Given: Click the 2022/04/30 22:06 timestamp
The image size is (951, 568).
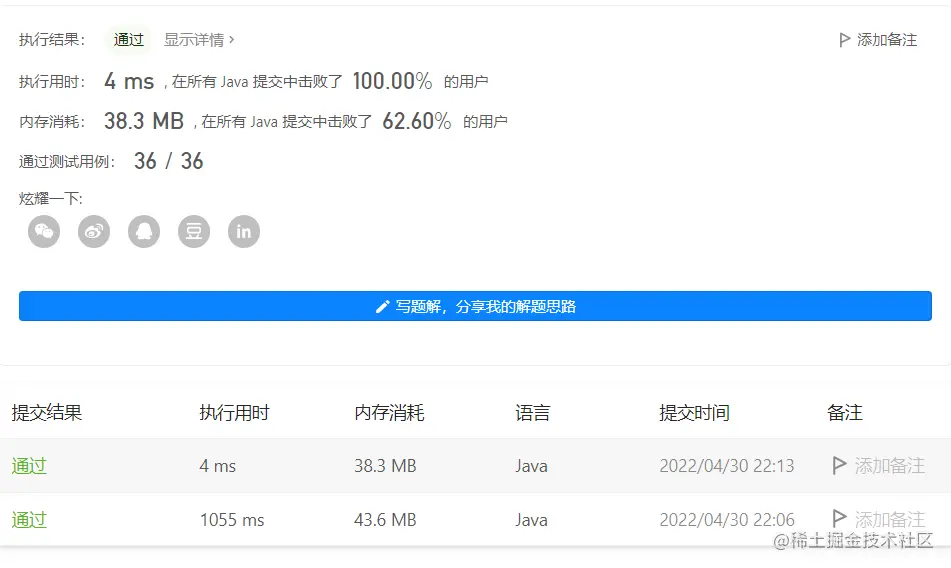Looking at the screenshot, I should (727, 520).
